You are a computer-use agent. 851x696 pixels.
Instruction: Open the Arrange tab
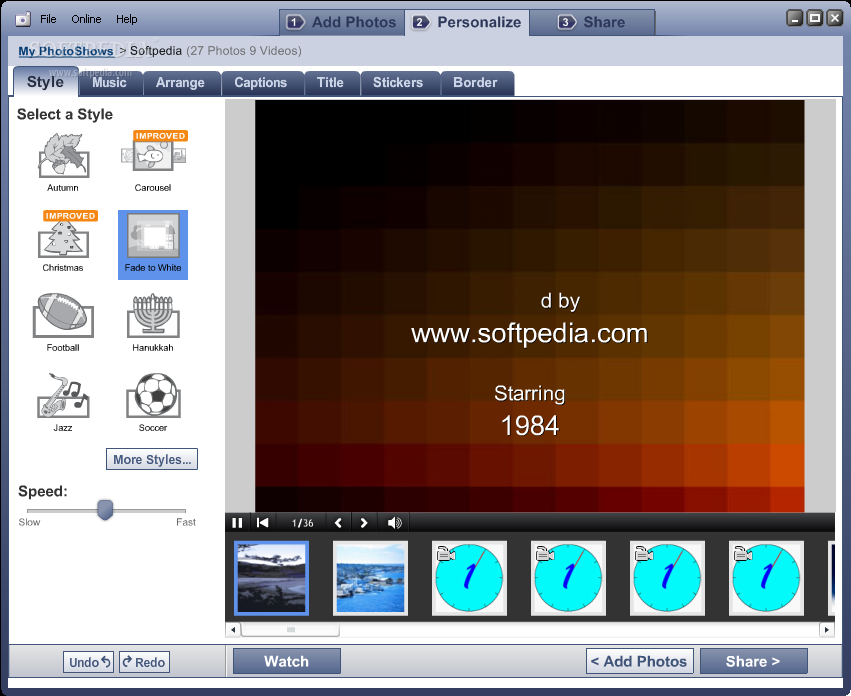pos(180,83)
